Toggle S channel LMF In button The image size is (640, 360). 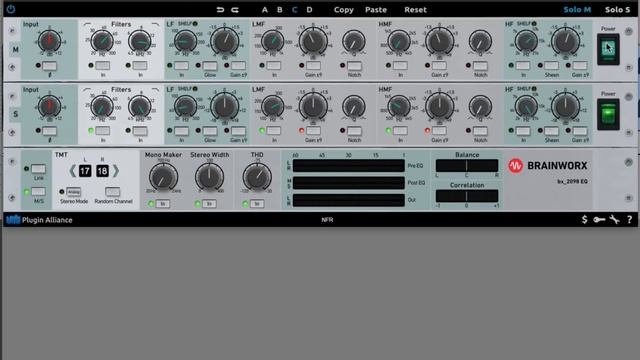(x=273, y=131)
